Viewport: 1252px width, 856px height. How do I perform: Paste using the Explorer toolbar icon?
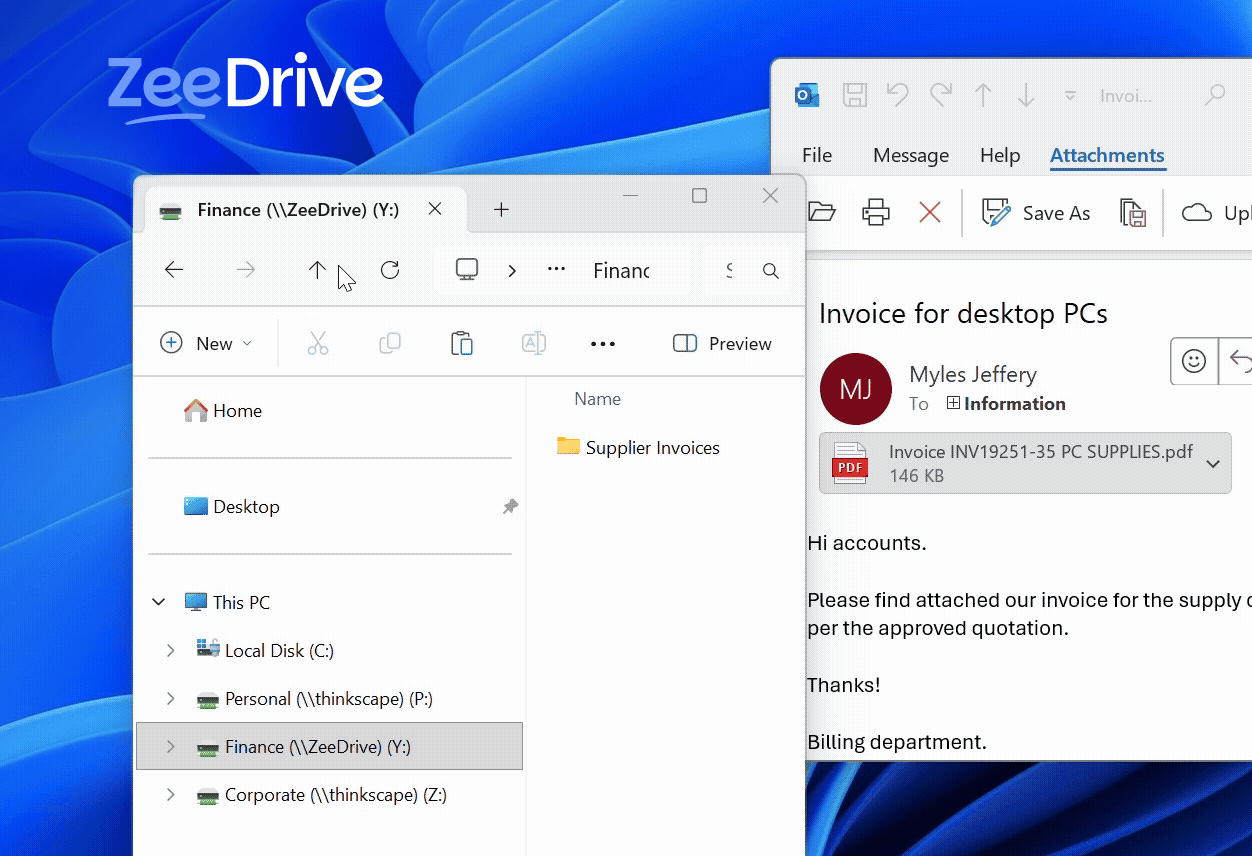tap(462, 343)
